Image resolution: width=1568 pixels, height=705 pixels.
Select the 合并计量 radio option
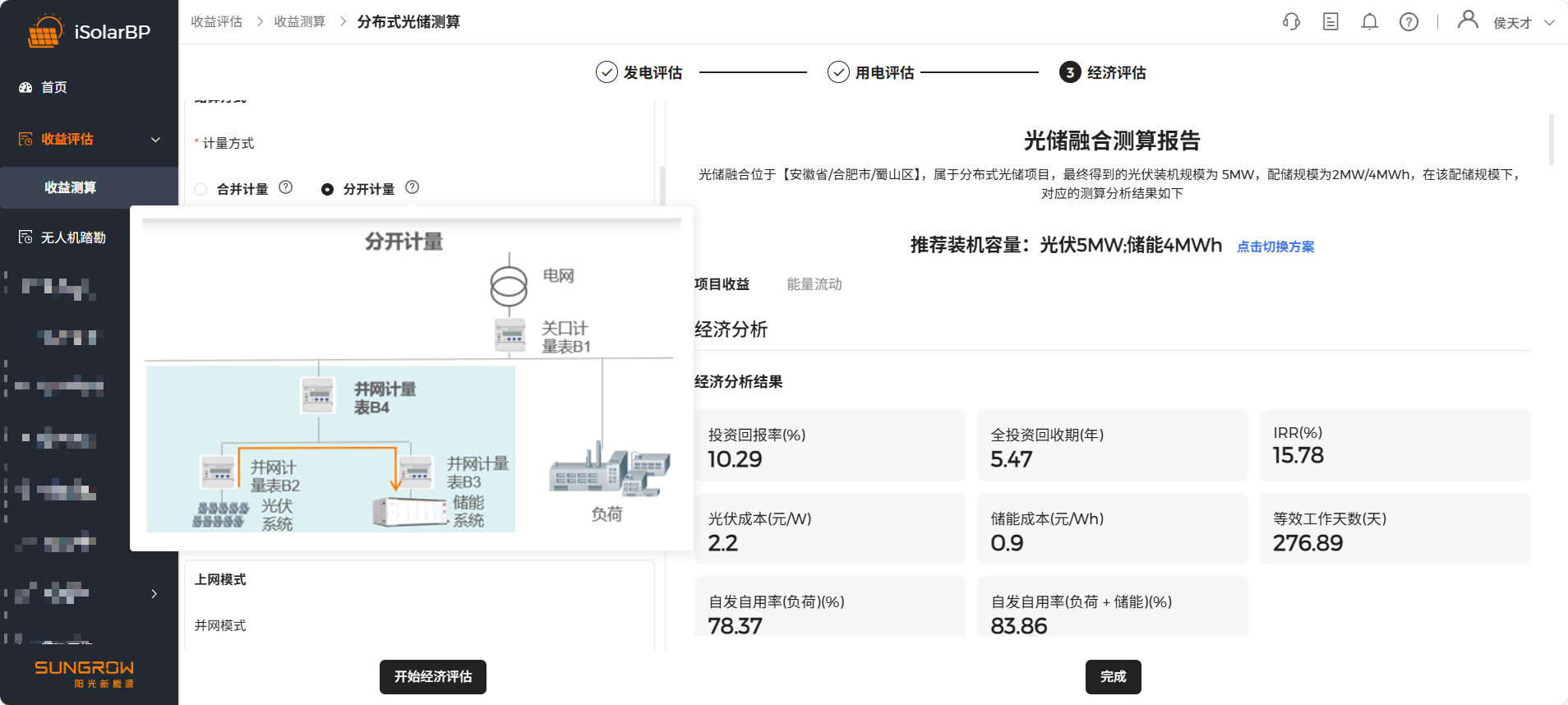coord(201,190)
